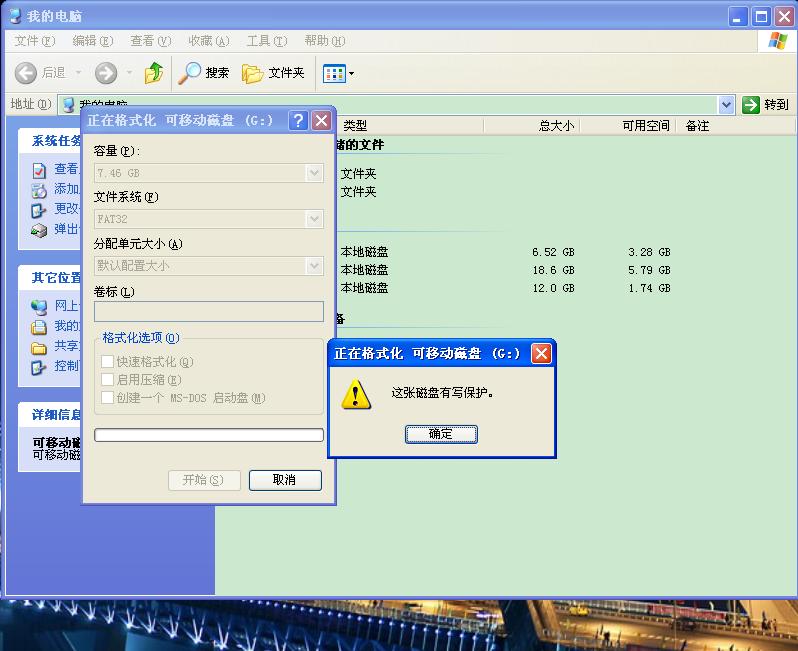This screenshot has height=651, width=798.
Task: Enable Quick Format (快速格式化) checkbox
Action: 108,362
